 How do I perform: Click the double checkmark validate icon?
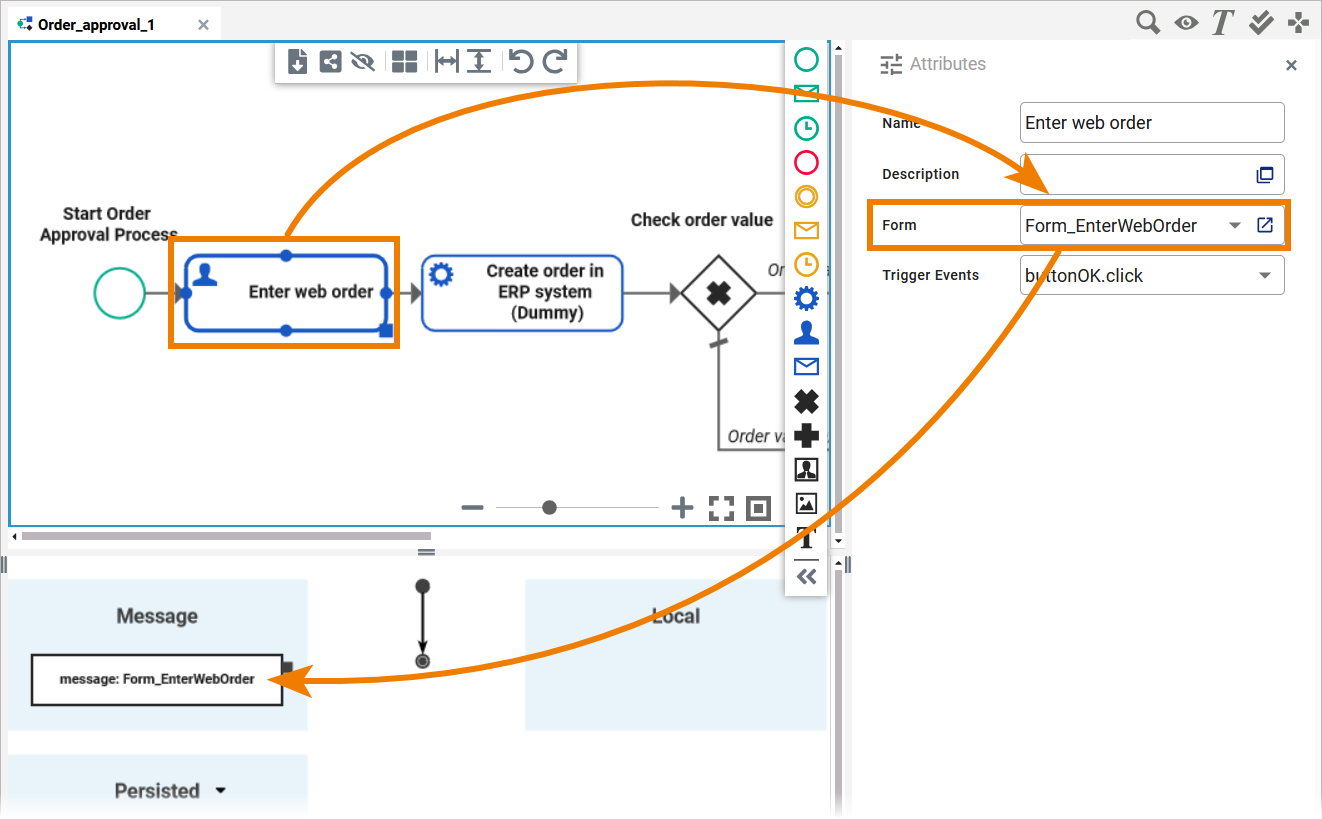pyautogui.click(x=1261, y=21)
